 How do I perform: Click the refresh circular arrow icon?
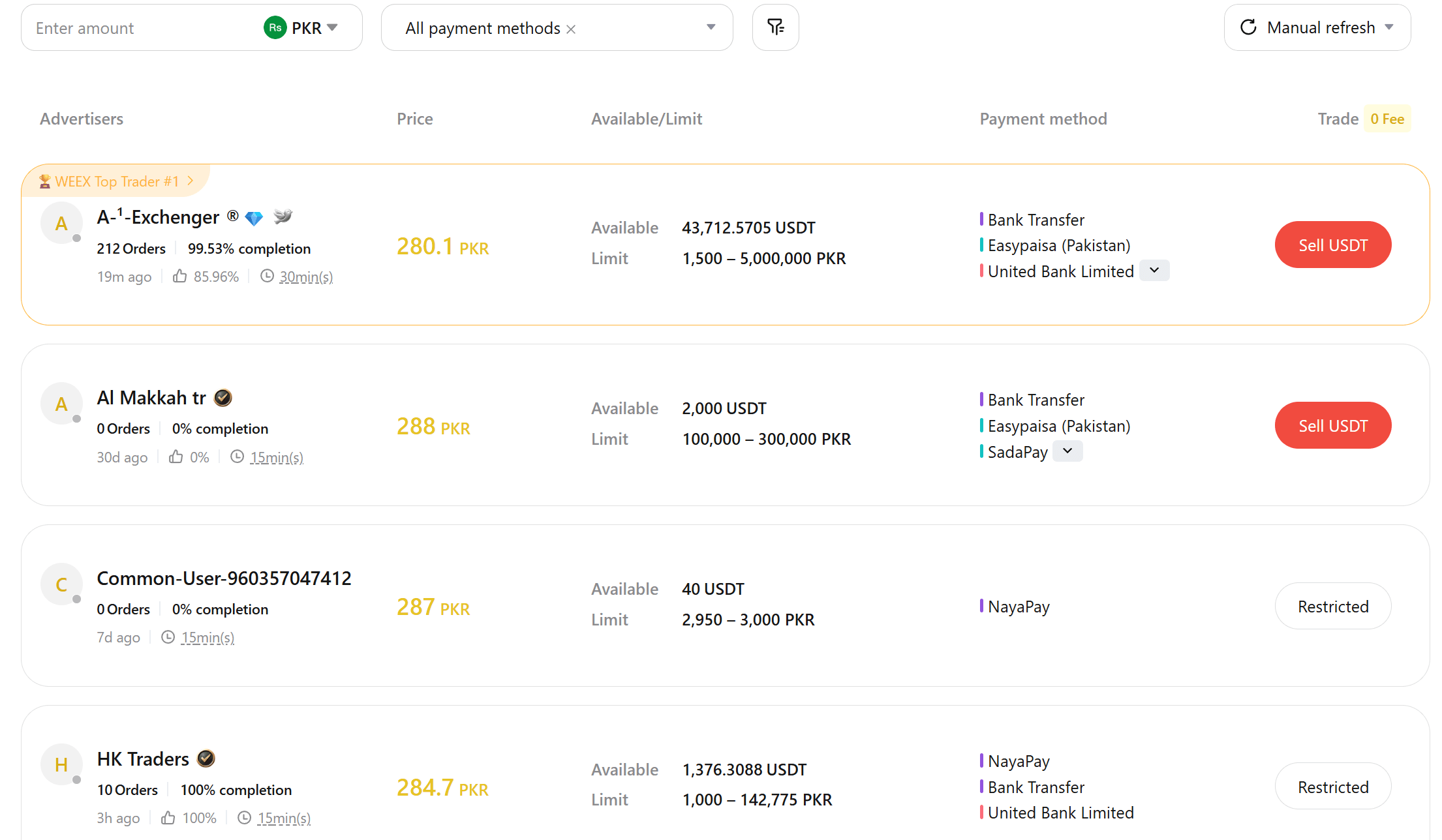click(1248, 27)
